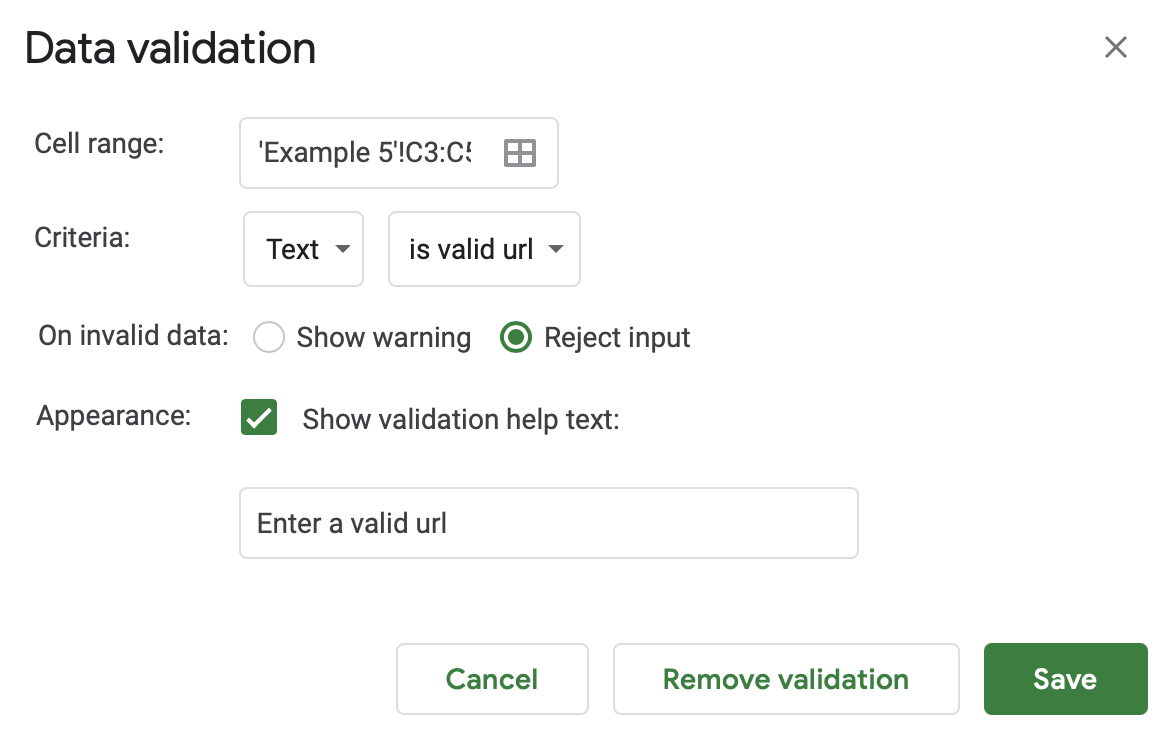Close the Data validation dialog with X
Image resolution: width=1170 pixels, height=738 pixels.
point(1115,47)
